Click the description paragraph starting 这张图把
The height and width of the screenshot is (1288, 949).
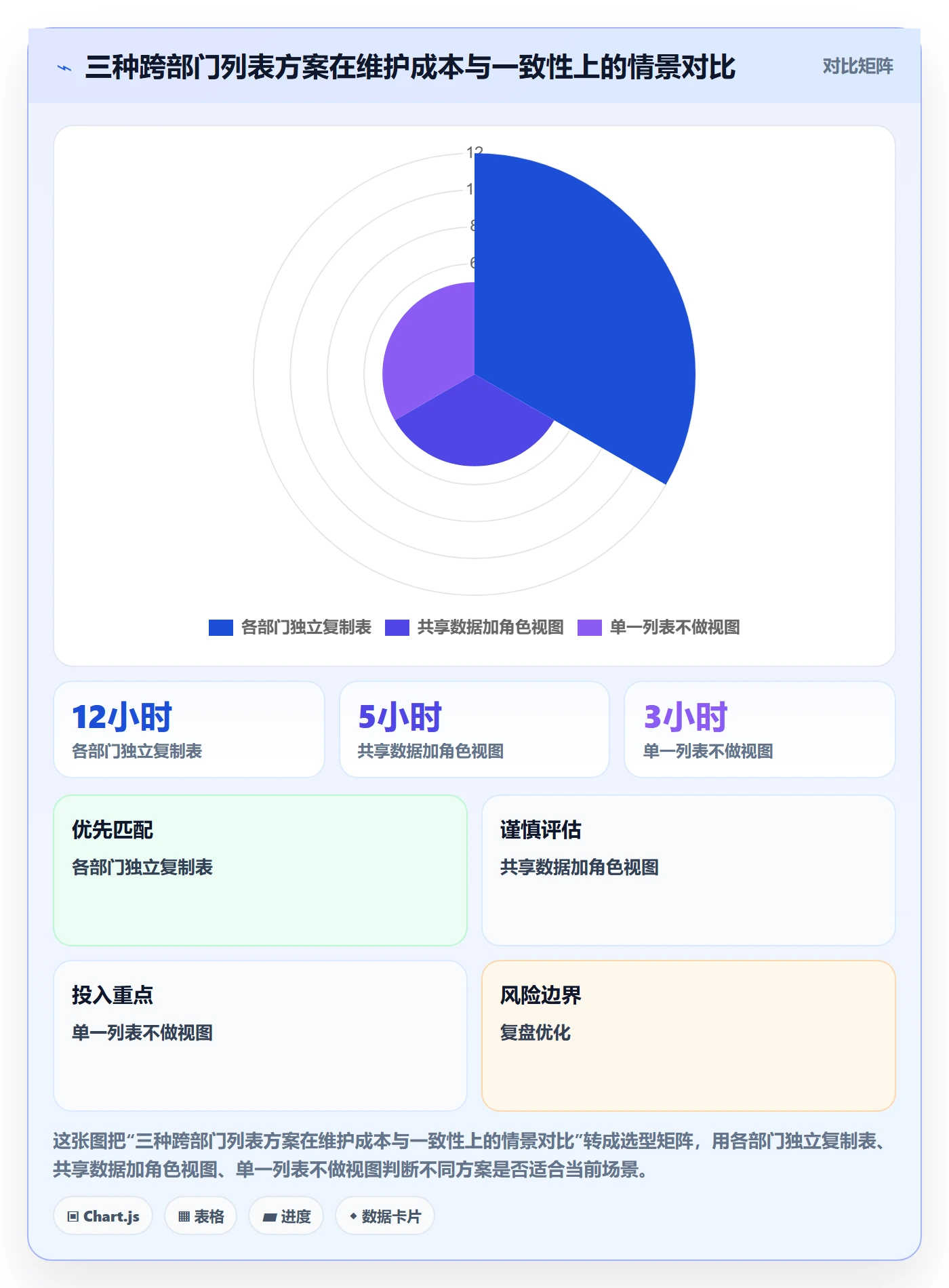pyautogui.click(x=470, y=1155)
